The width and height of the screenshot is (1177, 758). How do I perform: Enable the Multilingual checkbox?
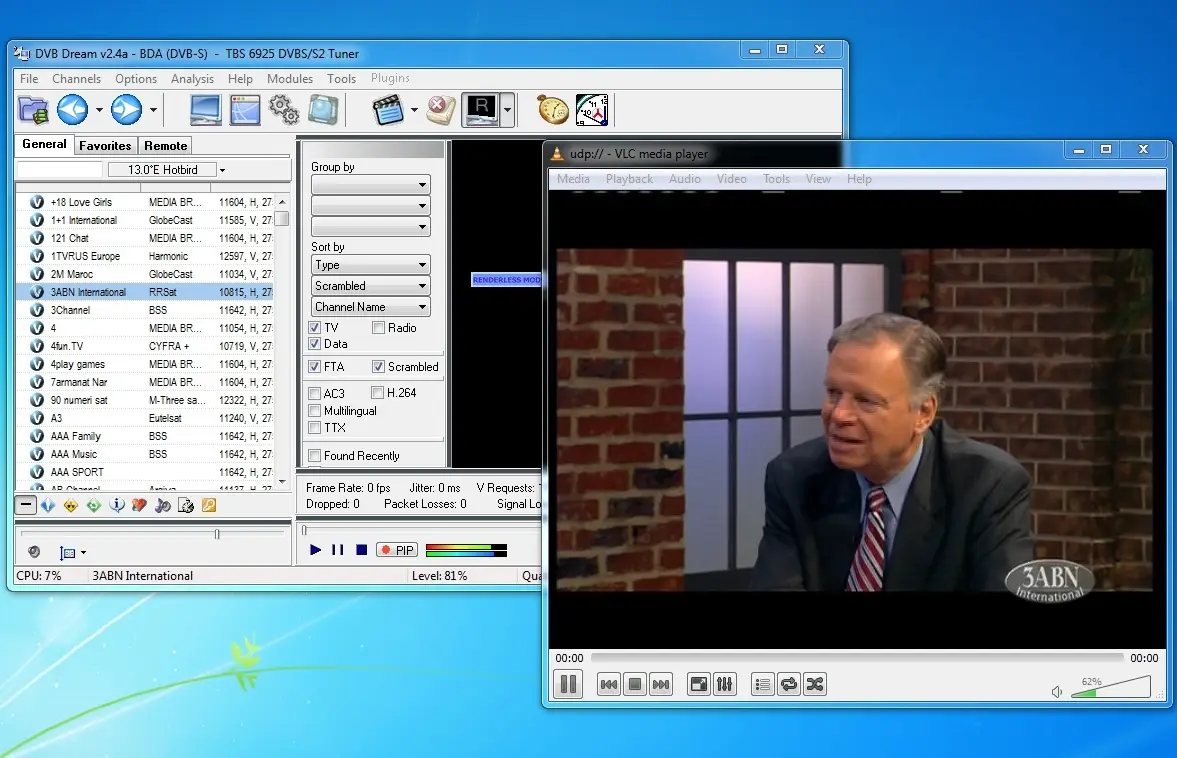(315, 411)
